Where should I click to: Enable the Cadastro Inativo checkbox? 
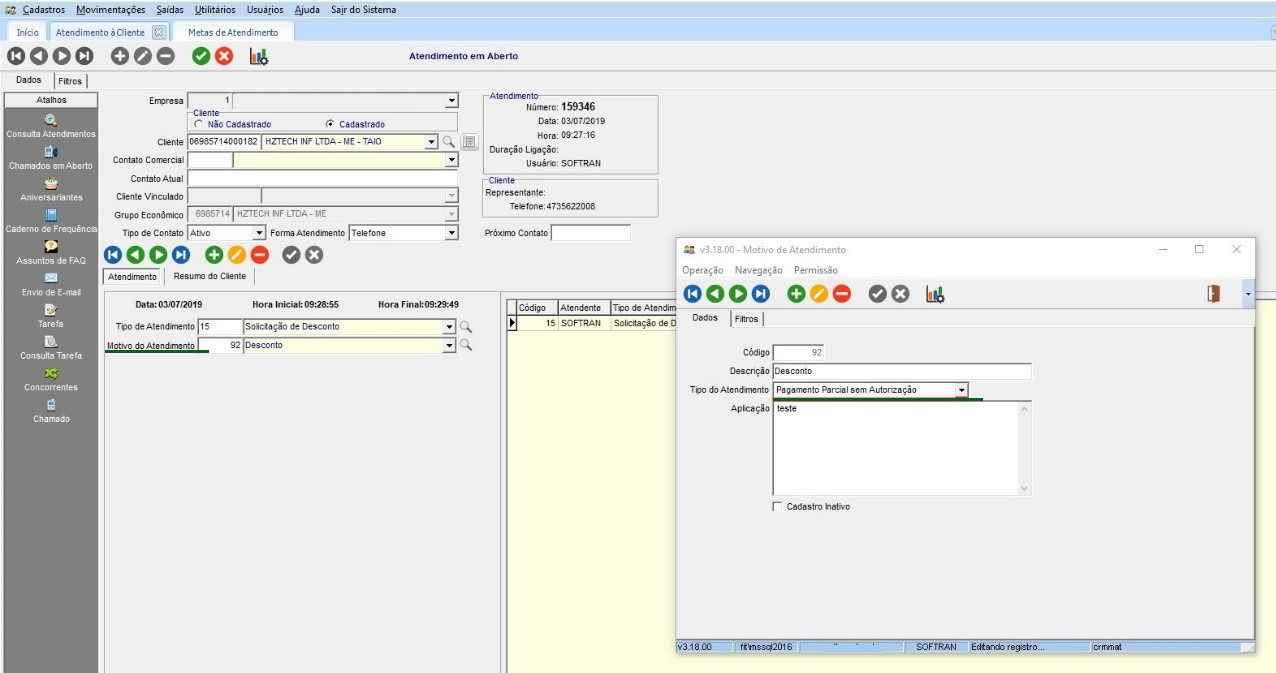tap(778, 507)
